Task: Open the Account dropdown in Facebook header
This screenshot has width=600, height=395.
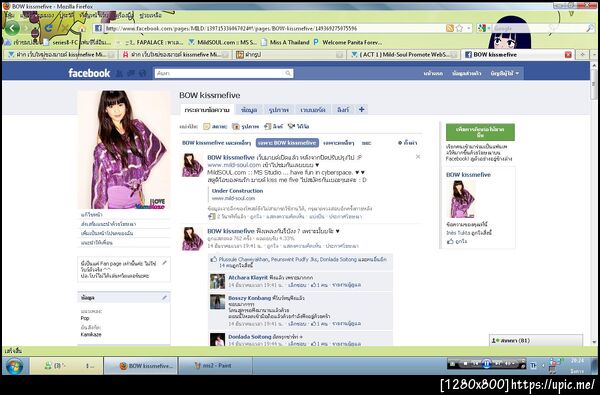Action: [505, 73]
